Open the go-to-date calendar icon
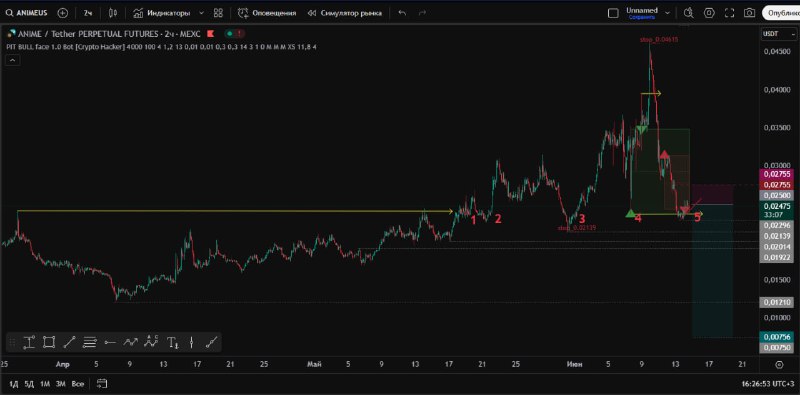The width and height of the screenshot is (800, 395). [102, 383]
